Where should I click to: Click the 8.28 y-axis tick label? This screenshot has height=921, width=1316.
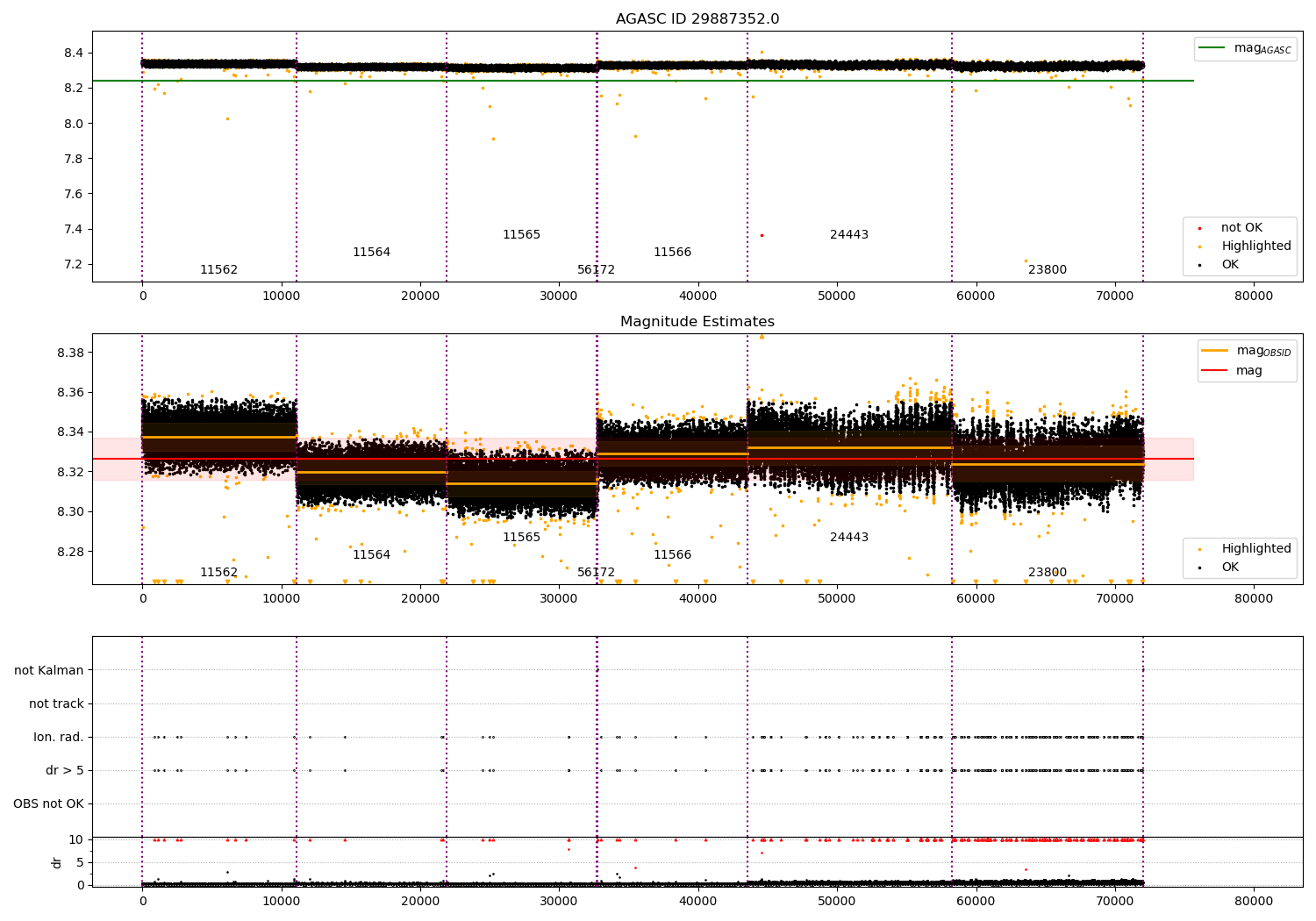coord(70,552)
